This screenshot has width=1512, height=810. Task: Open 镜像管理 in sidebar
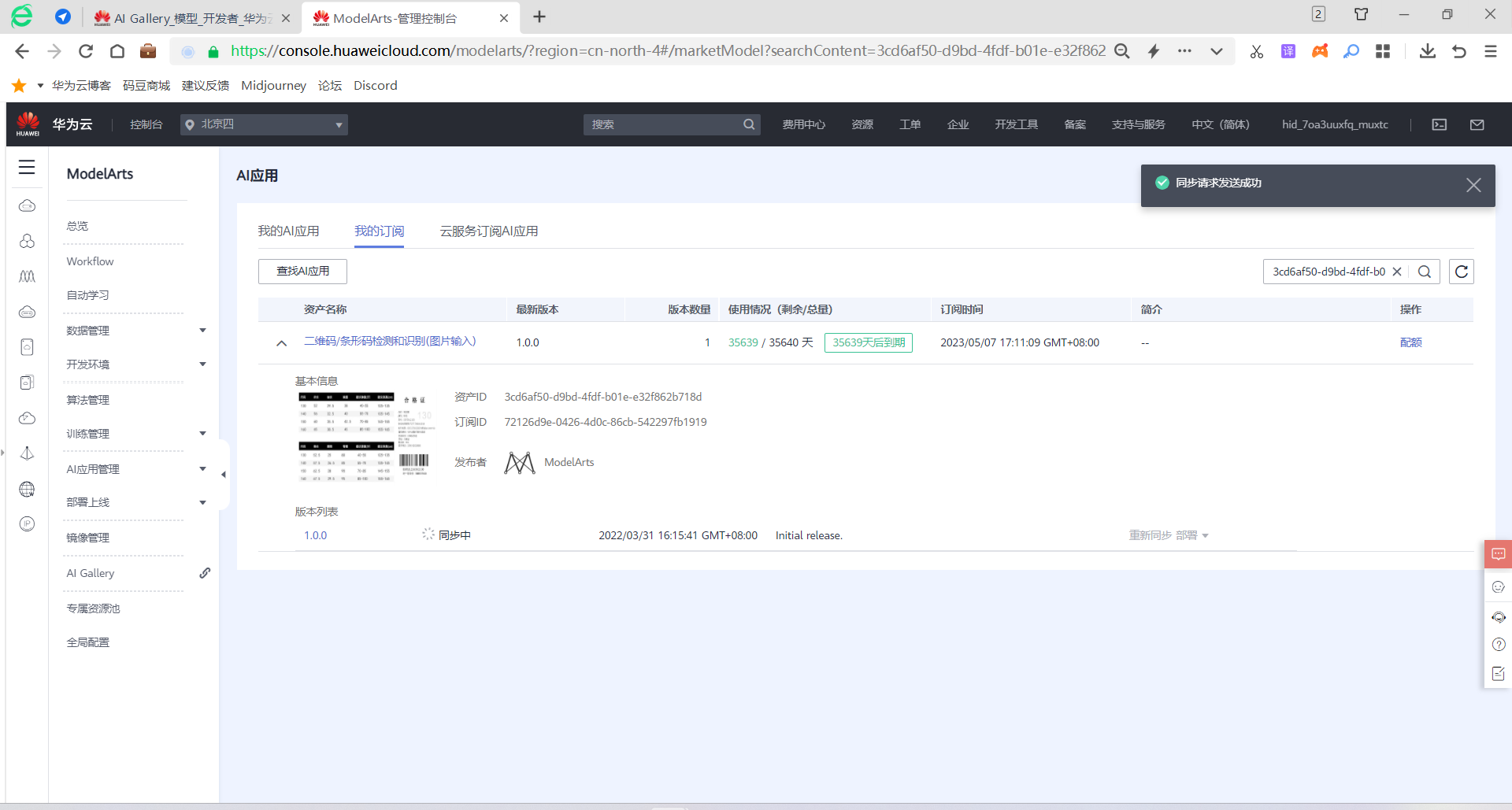tap(87, 538)
